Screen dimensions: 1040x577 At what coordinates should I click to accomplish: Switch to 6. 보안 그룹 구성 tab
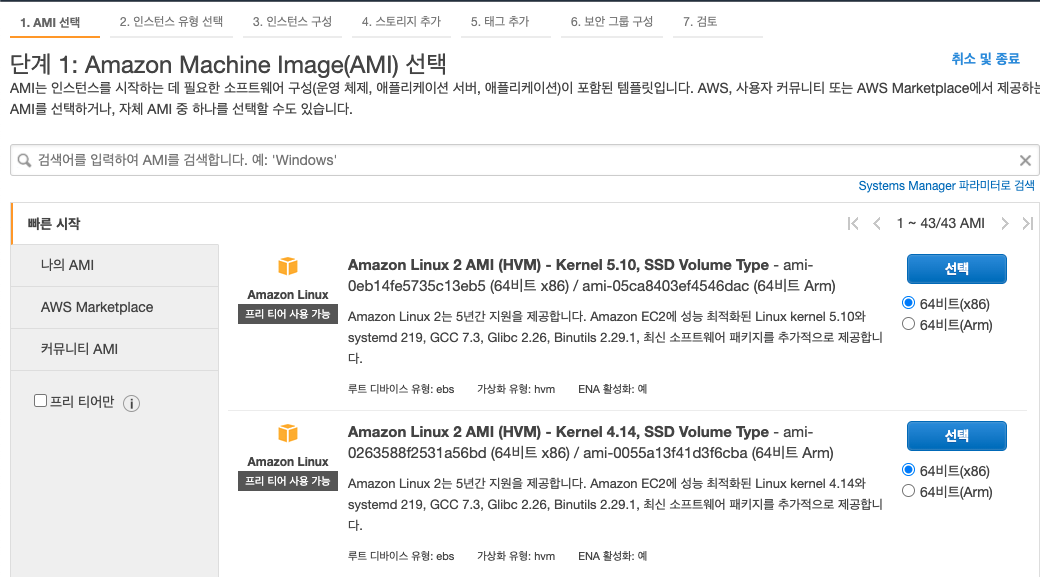pos(612,22)
